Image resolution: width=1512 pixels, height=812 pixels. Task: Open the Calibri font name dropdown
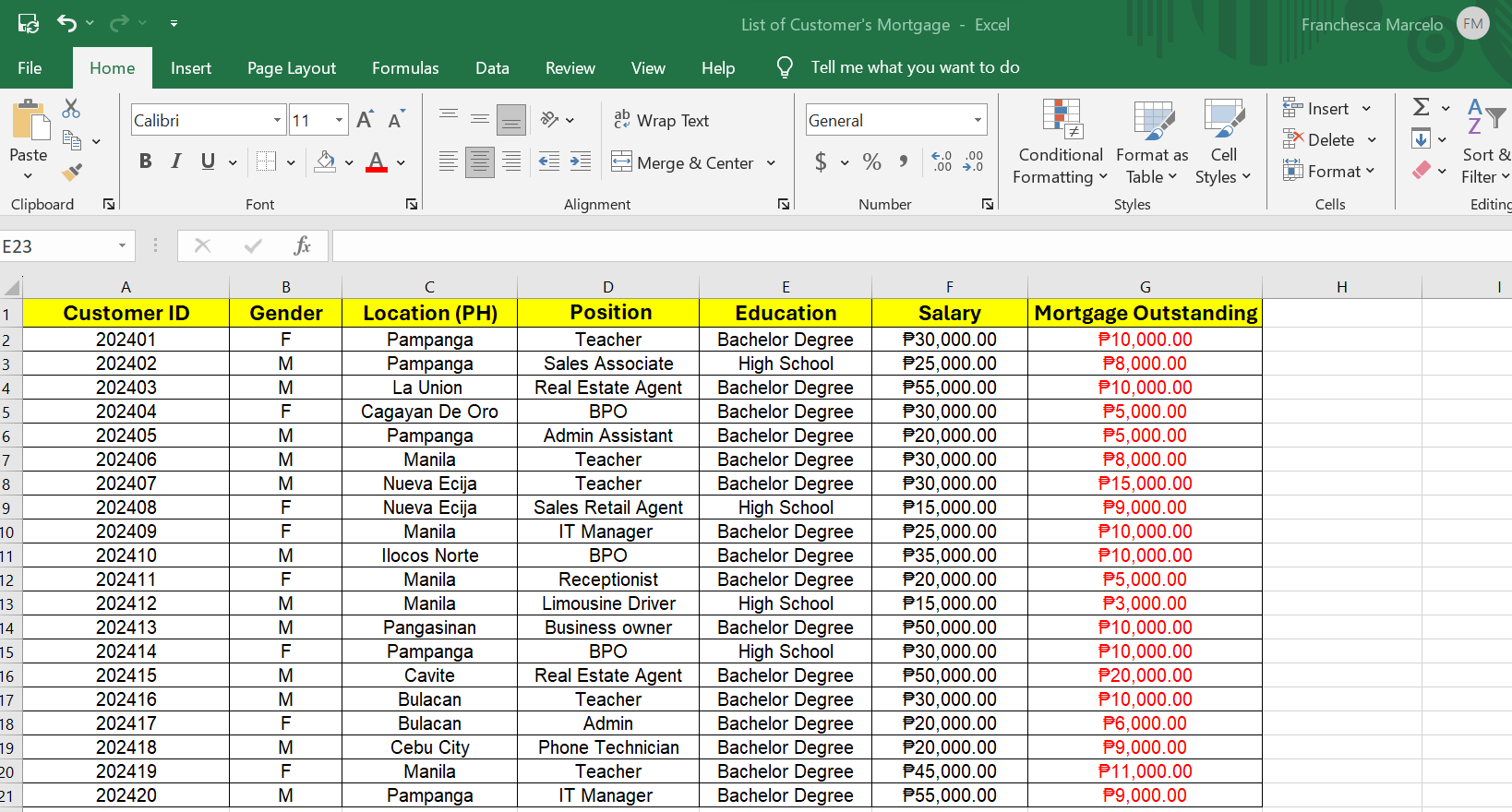click(x=277, y=120)
